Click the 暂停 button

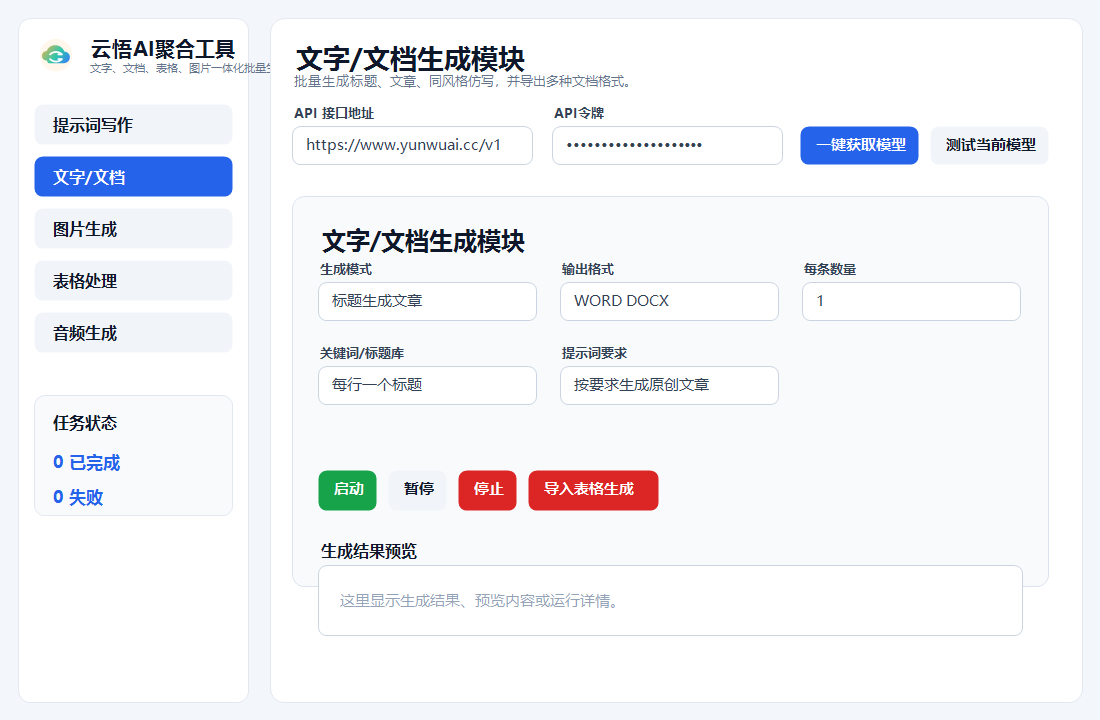pyautogui.click(x=418, y=490)
